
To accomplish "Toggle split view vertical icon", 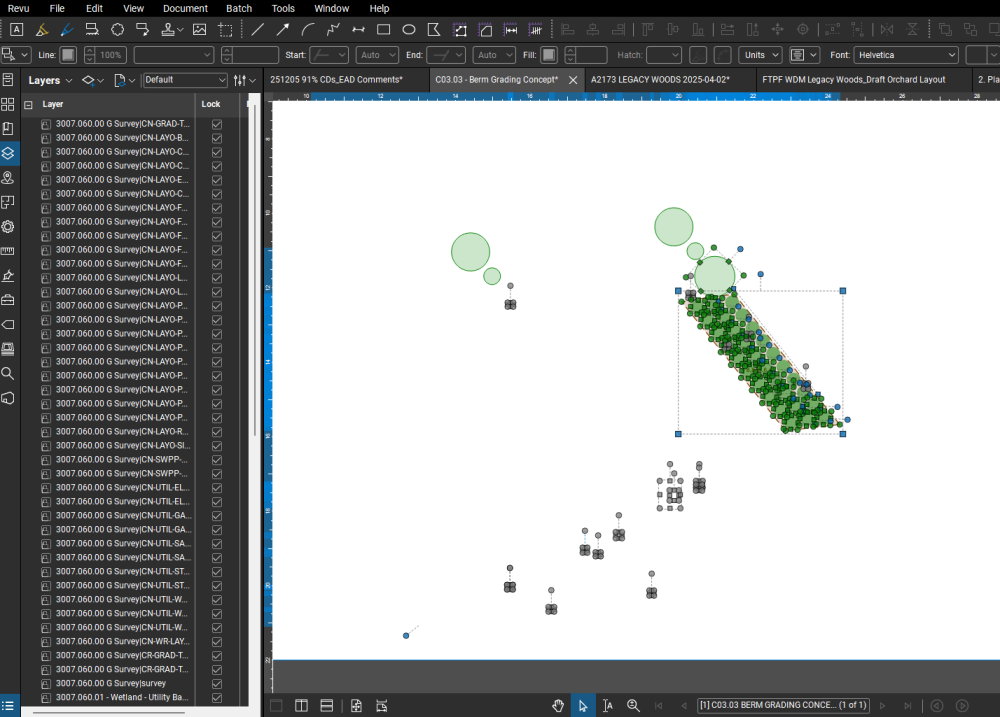I will (x=302, y=706).
